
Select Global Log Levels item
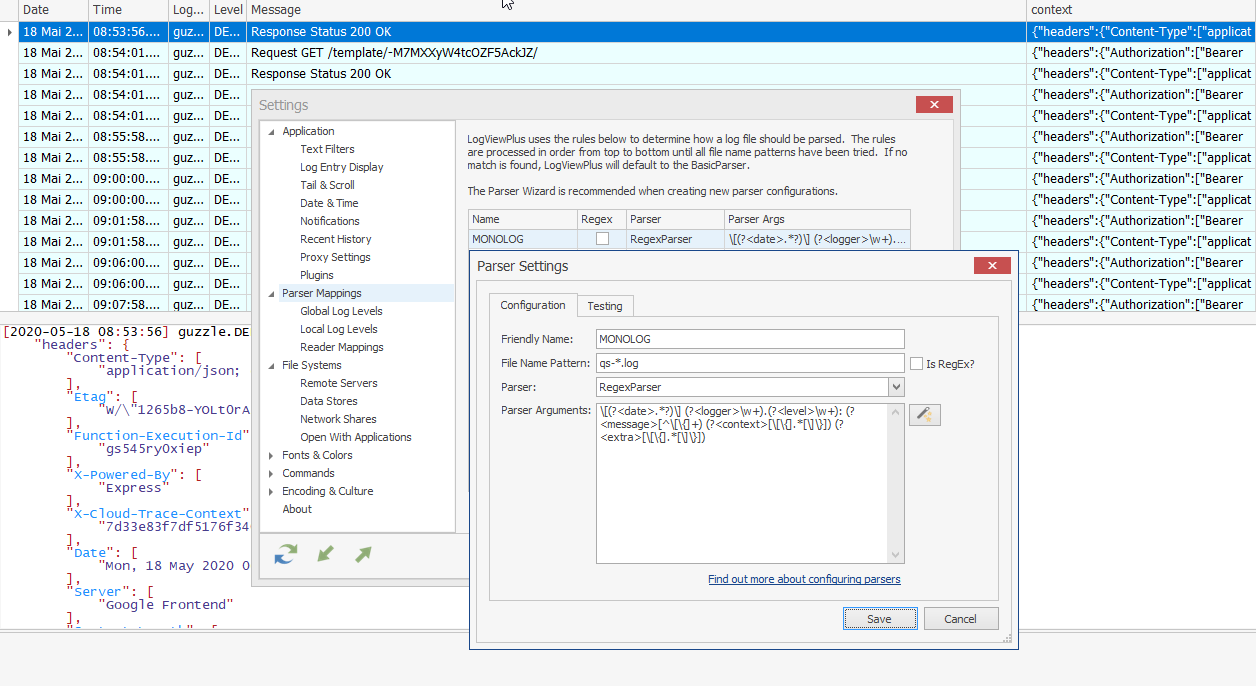[341, 311]
